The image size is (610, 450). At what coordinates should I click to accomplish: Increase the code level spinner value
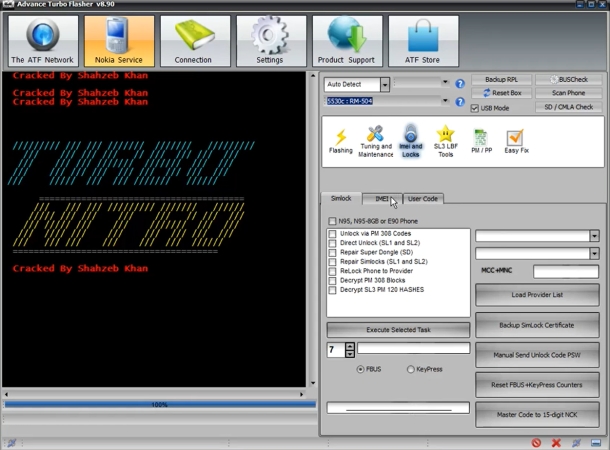(350, 346)
